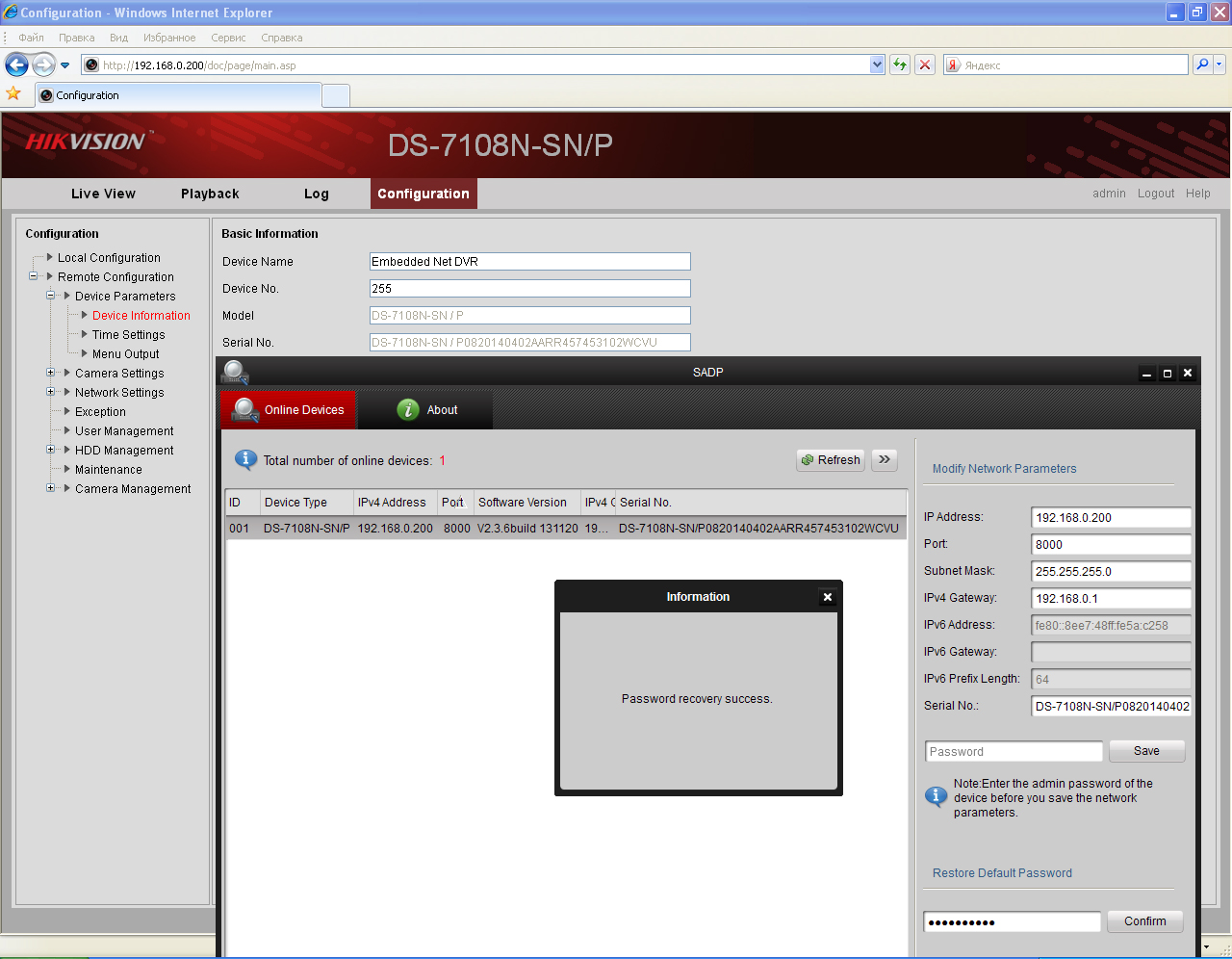The height and width of the screenshot is (959, 1232).
Task: Open the SADP About tab
Action: pyautogui.click(x=425, y=409)
